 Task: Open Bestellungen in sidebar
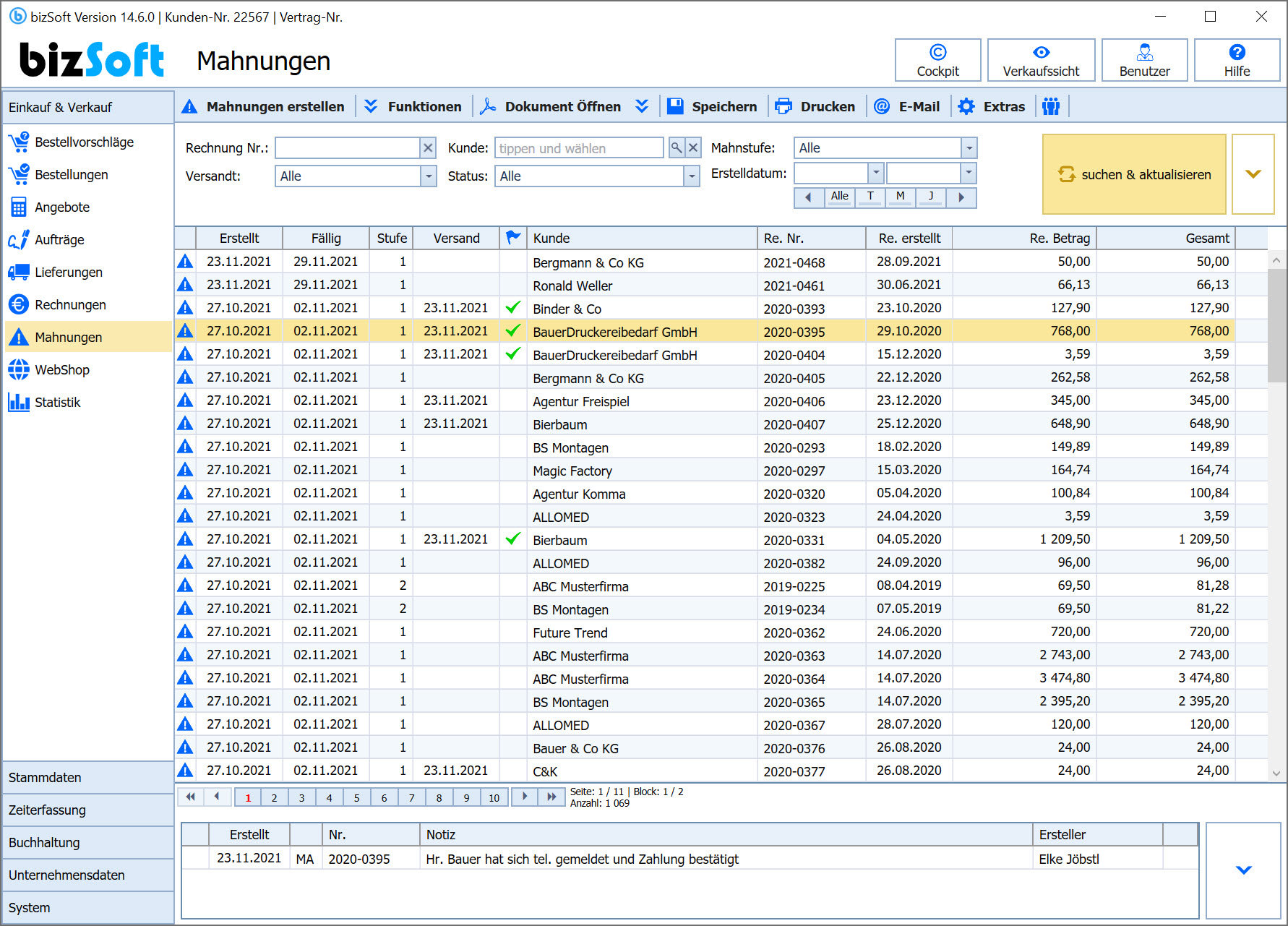87,174
